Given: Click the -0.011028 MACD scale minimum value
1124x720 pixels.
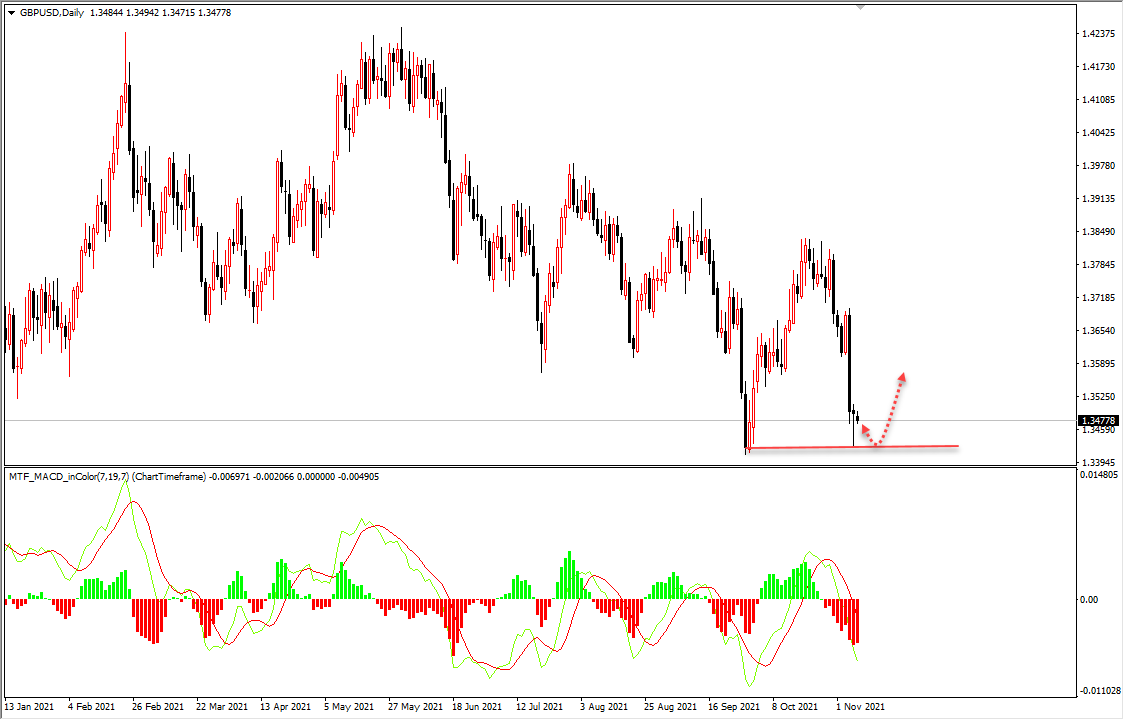Looking at the screenshot, I should pyautogui.click(x=1100, y=691).
